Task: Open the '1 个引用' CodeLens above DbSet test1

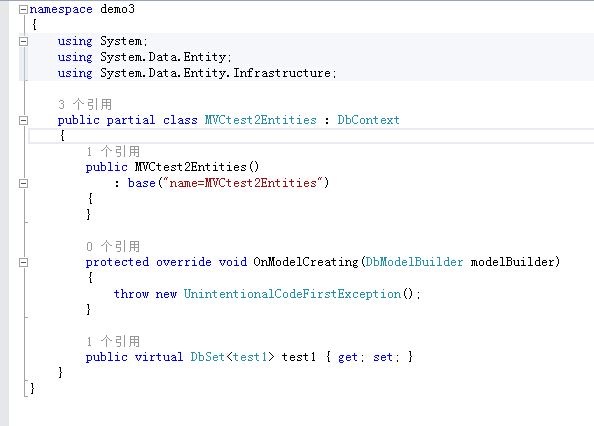Action: point(113,341)
